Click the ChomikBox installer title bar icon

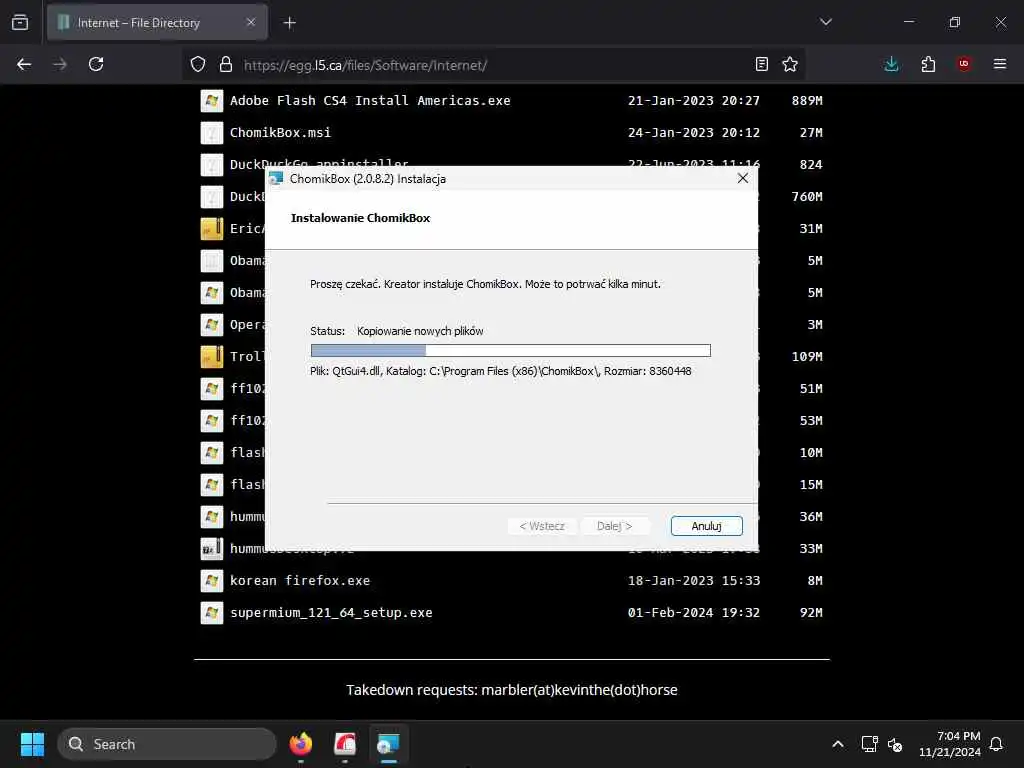click(276, 178)
